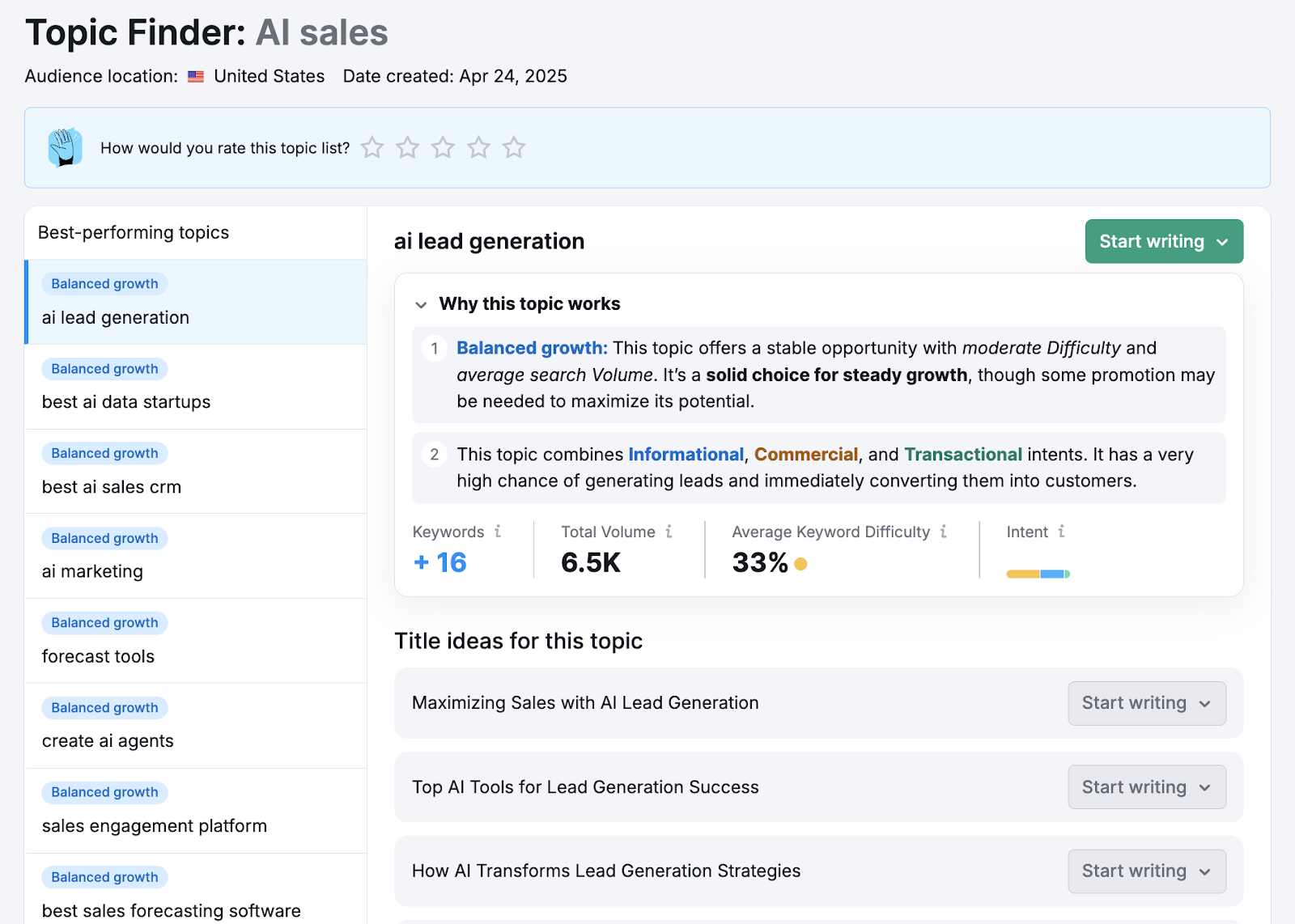Click the Keywords info icon
Viewport: 1295px width, 924px height.
coord(499,532)
